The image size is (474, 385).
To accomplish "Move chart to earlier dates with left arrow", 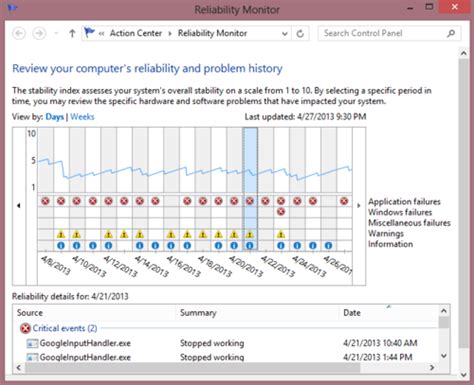I will [19, 206].
